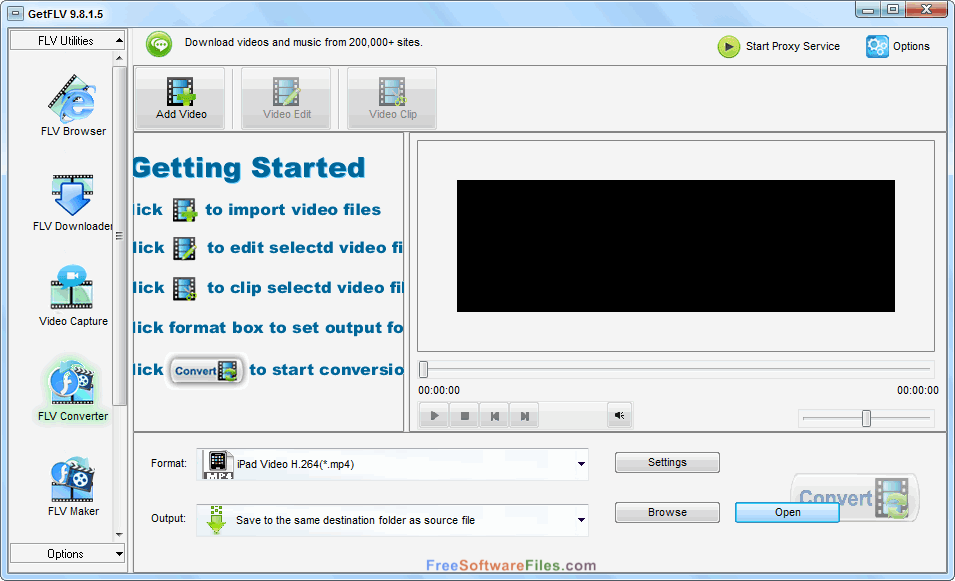This screenshot has height=581, width=955.
Task: Click the Video Clip toolbar button
Action: pyautogui.click(x=392, y=98)
